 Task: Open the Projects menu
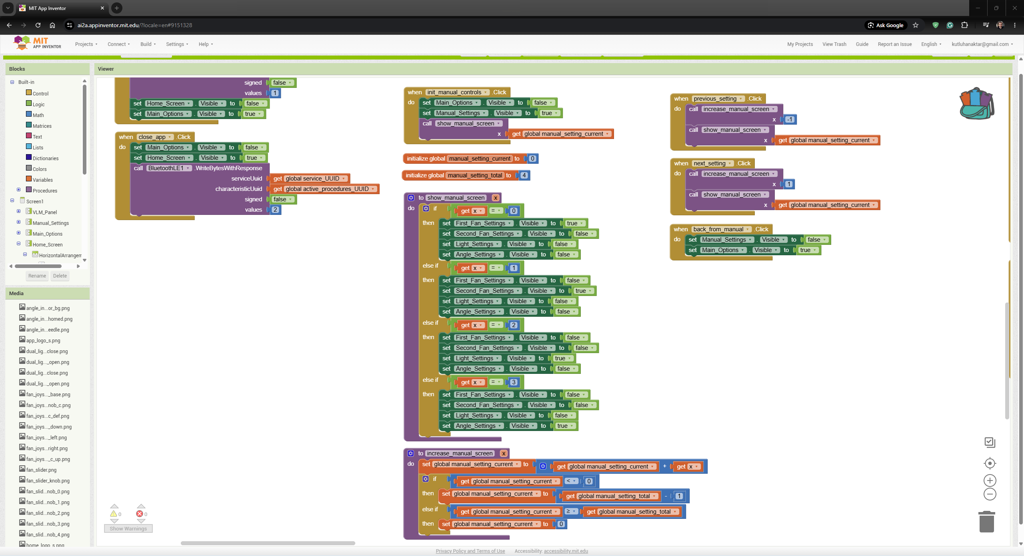point(86,44)
